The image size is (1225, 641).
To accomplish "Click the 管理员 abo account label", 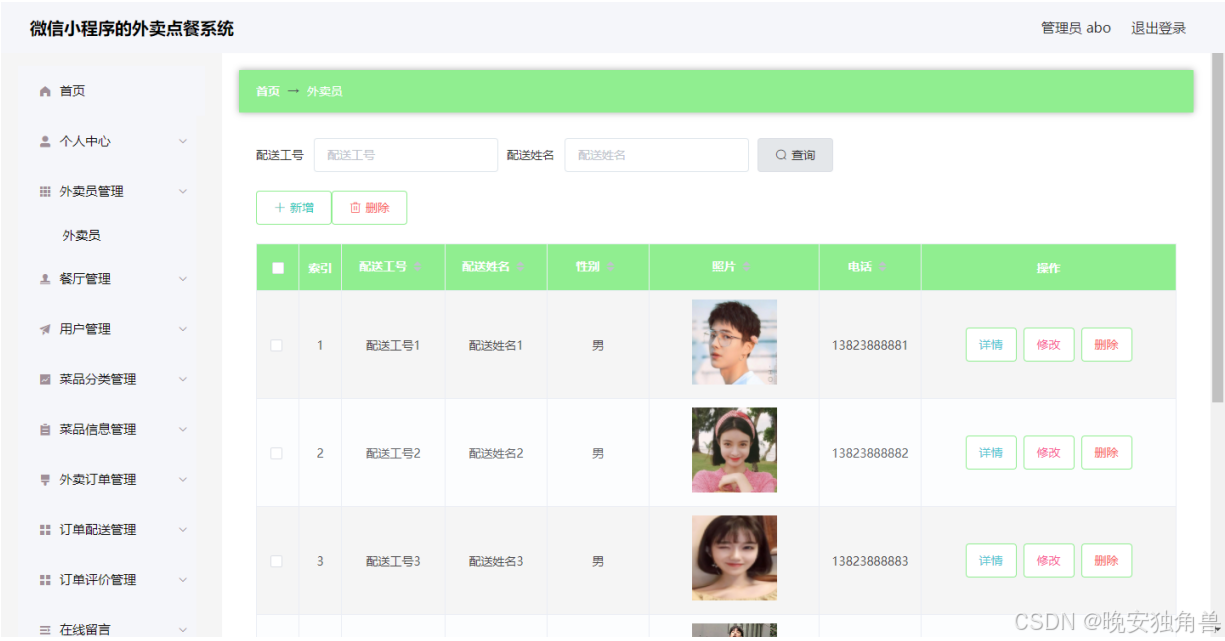I will 1076,28.
